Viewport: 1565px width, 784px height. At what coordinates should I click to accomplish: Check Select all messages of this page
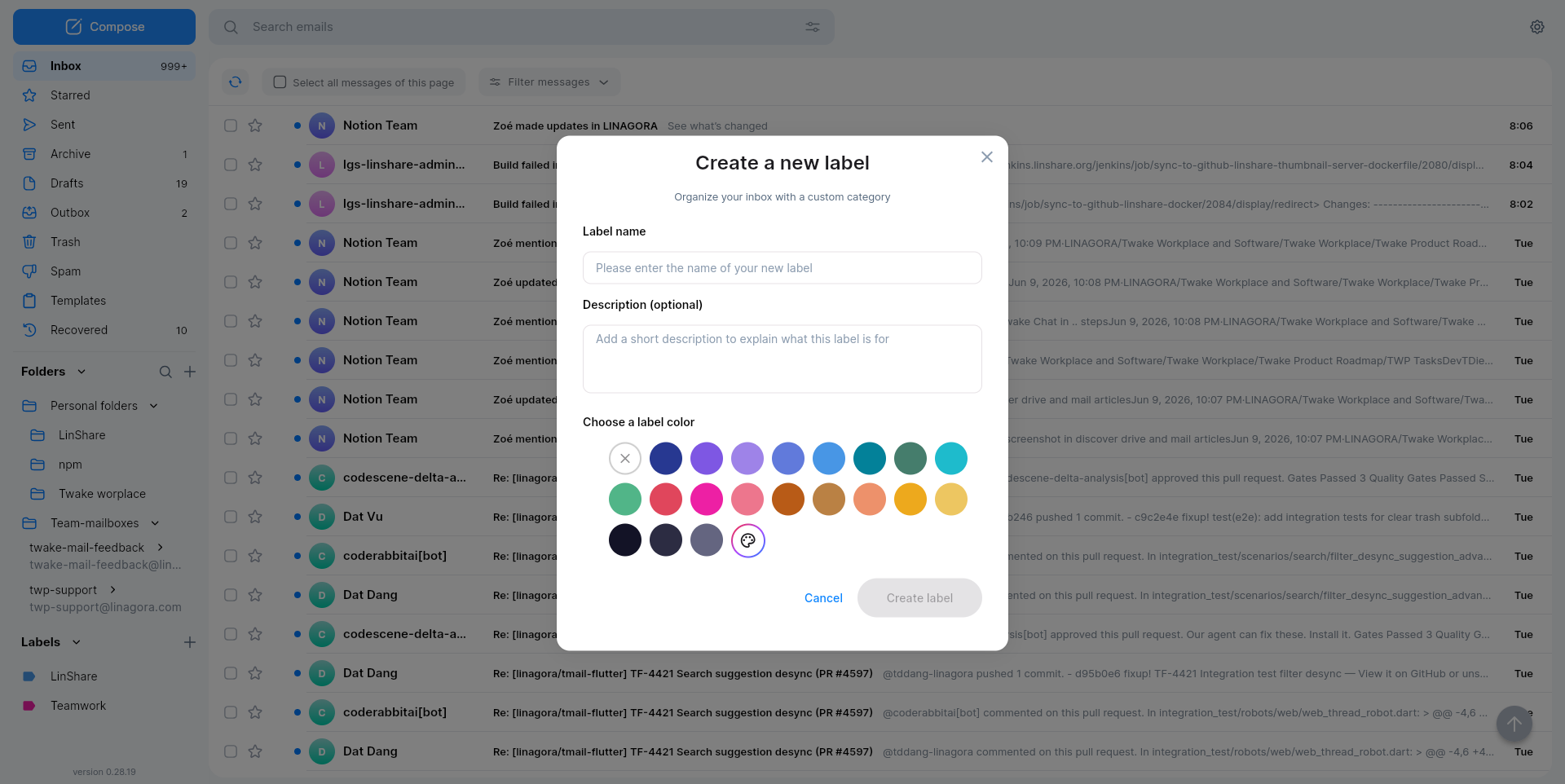pyautogui.click(x=280, y=82)
